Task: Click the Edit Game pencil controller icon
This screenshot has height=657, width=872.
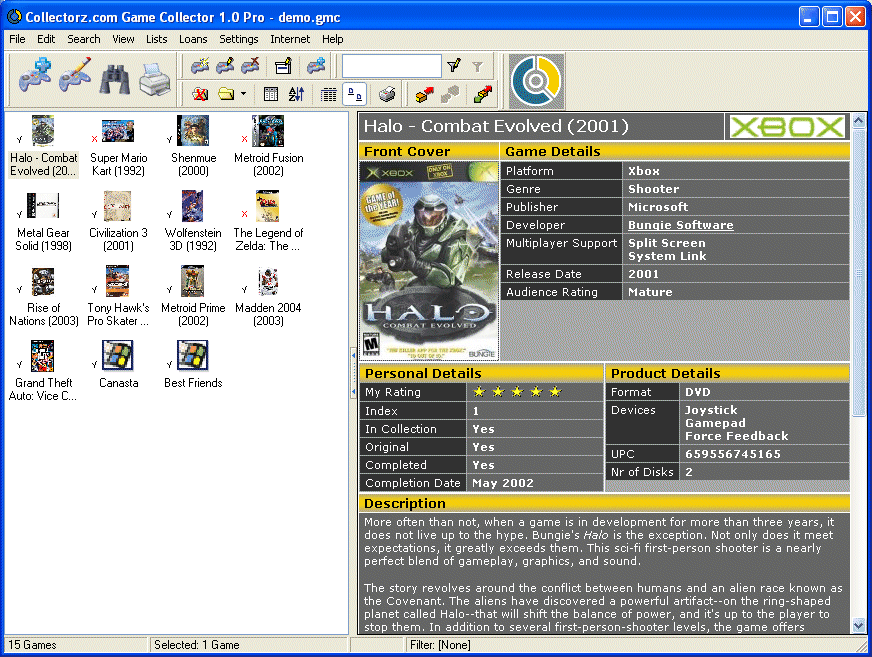Action: point(75,77)
